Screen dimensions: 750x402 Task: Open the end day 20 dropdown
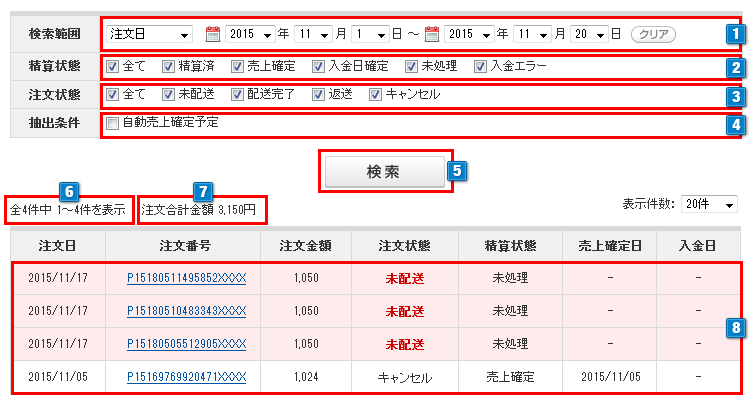pyautogui.click(x=588, y=34)
